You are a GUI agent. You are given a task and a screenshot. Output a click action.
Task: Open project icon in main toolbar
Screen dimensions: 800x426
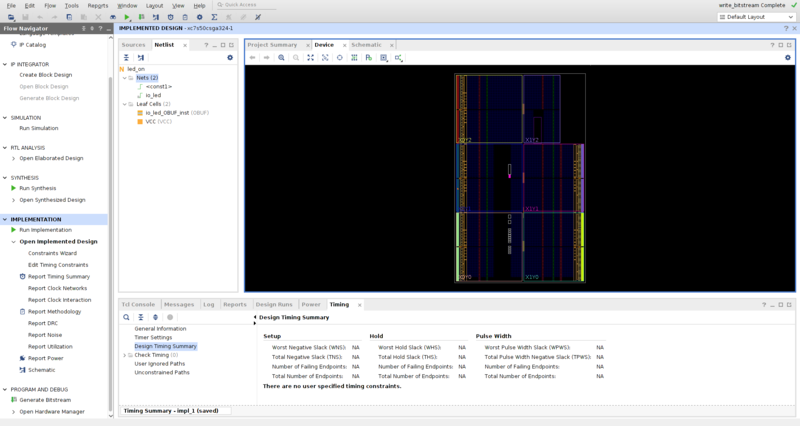(x=11, y=17)
